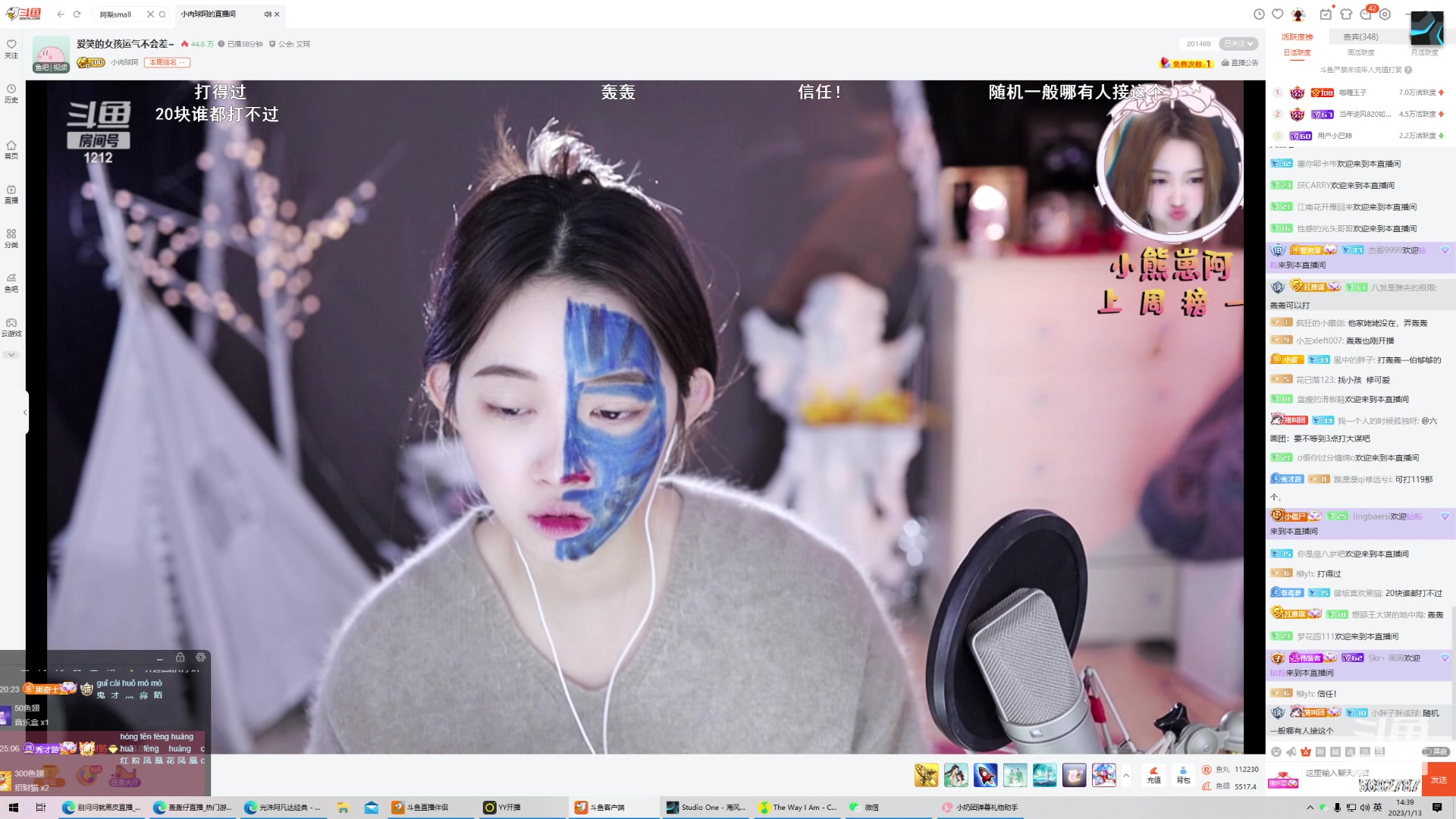Open the user avatar profile menu
The width and height of the screenshot is (1456, 819).
(1298, 14)
